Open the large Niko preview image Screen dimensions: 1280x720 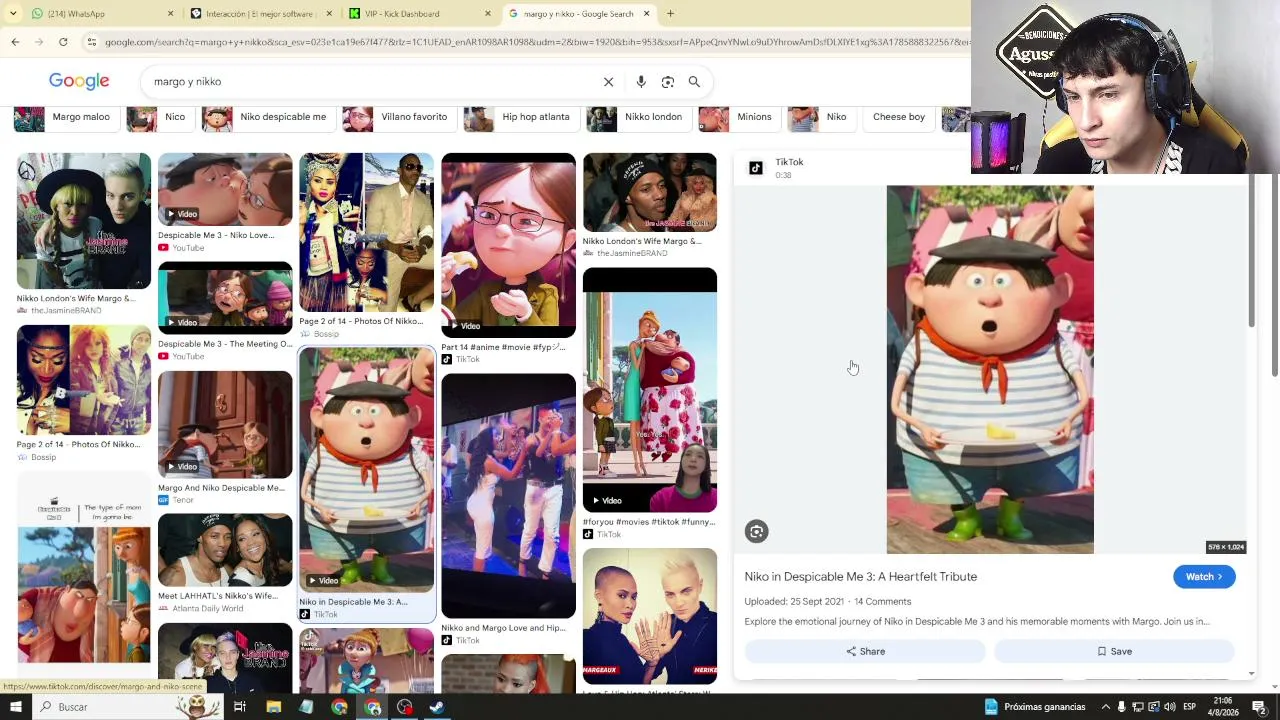point(990,369)
